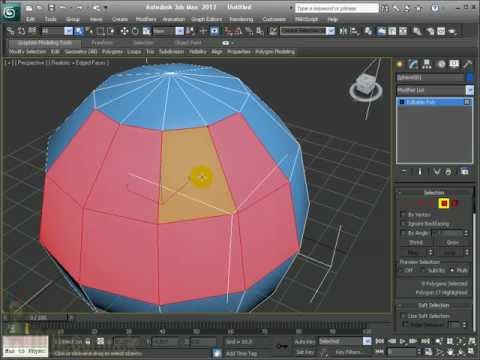Open the Customize menu
The width and height of the screenshot is (480, 360).
pos(274,19)
